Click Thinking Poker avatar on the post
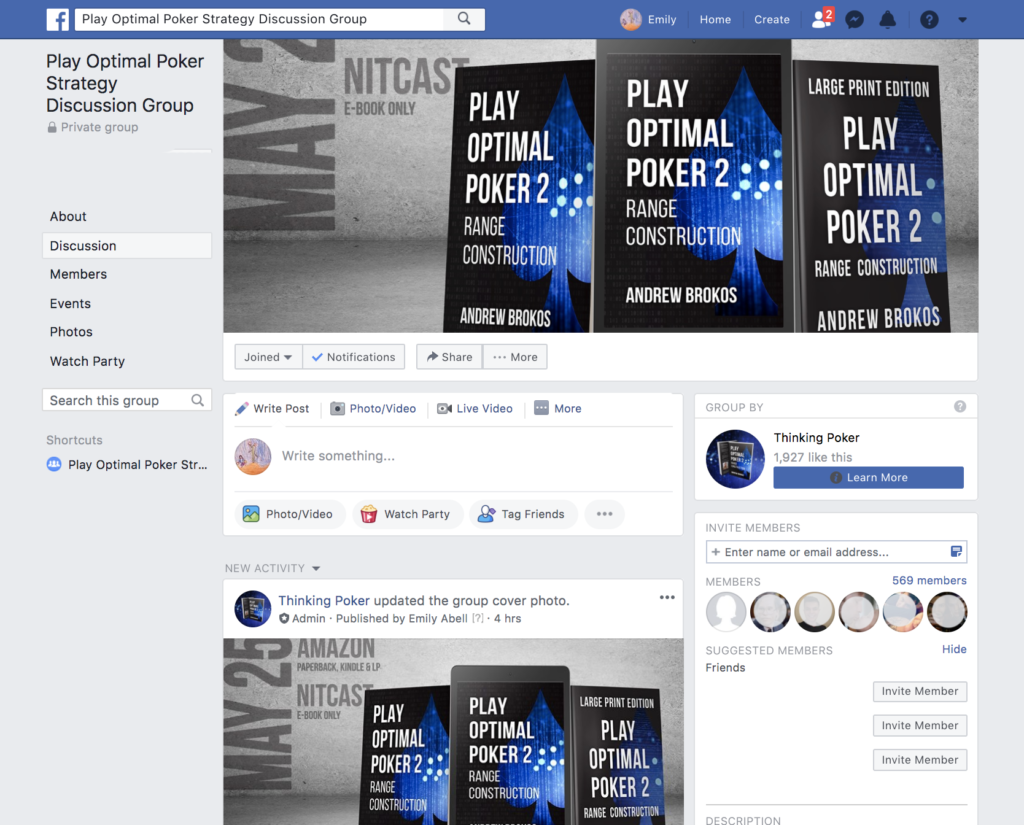1024x825 pixels. tap(253, 609)
